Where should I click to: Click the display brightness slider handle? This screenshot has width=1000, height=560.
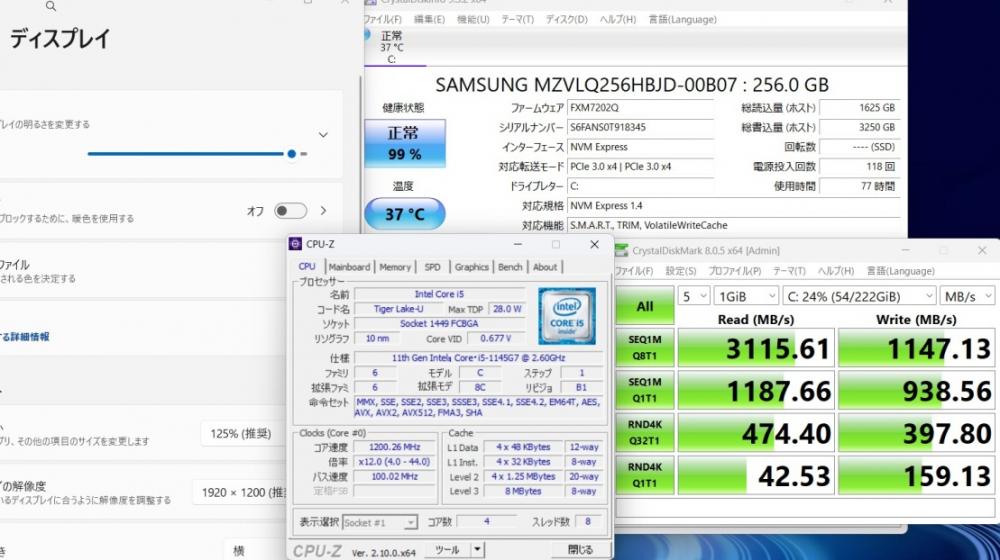pyautogui.click(x=291, y=154)
